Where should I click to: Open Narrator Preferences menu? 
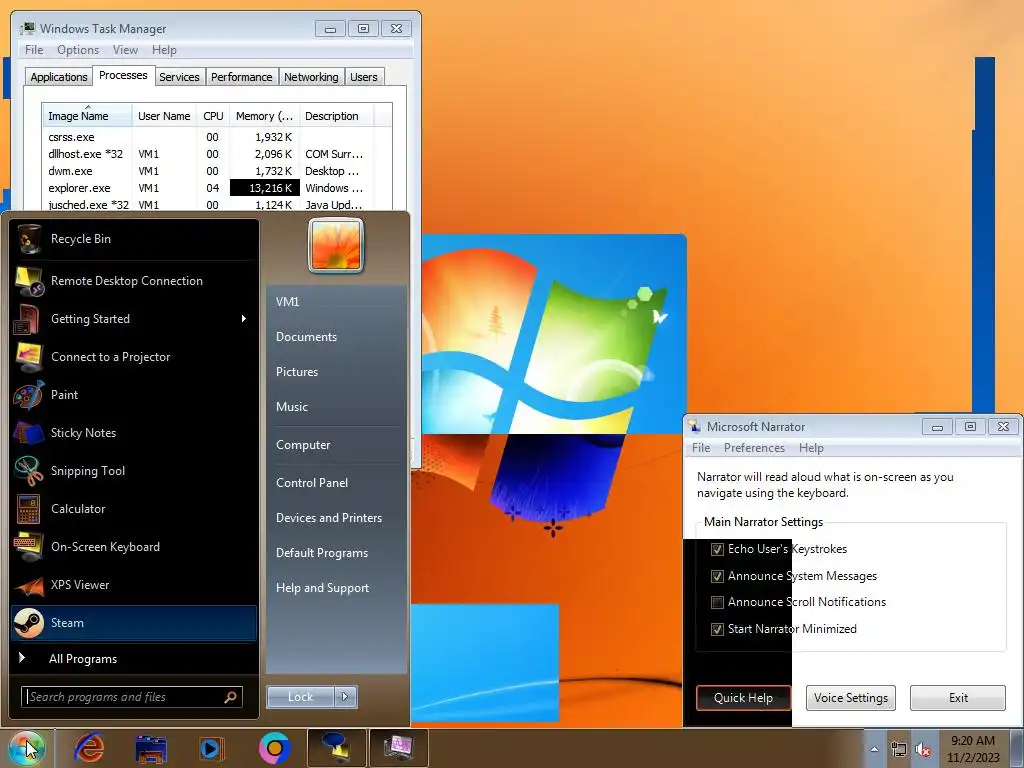pos(754,448)
